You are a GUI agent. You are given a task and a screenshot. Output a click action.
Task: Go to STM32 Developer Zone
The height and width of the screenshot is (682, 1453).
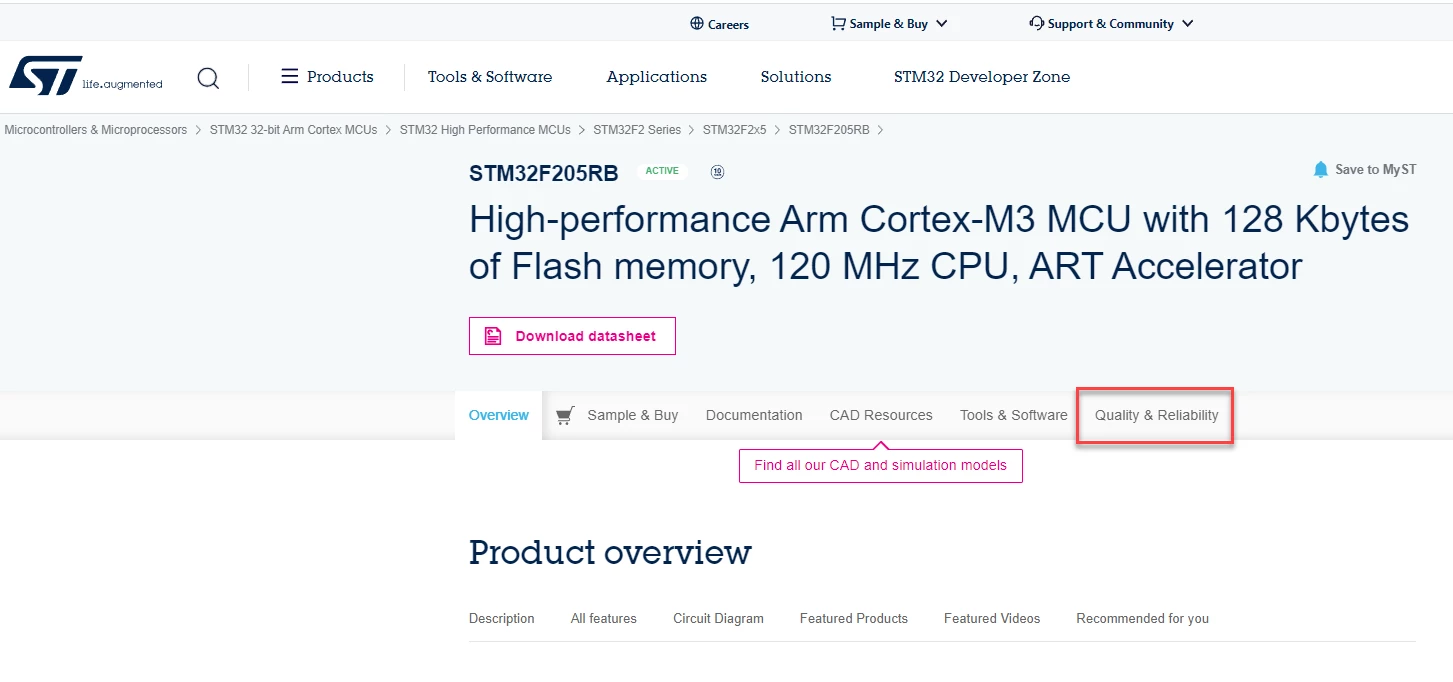[x=982, y=77]
